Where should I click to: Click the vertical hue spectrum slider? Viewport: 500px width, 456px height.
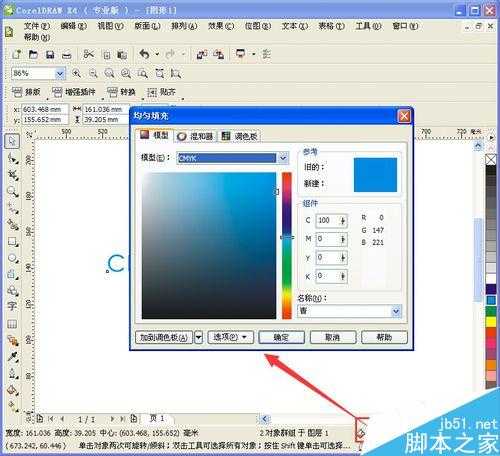287,246
